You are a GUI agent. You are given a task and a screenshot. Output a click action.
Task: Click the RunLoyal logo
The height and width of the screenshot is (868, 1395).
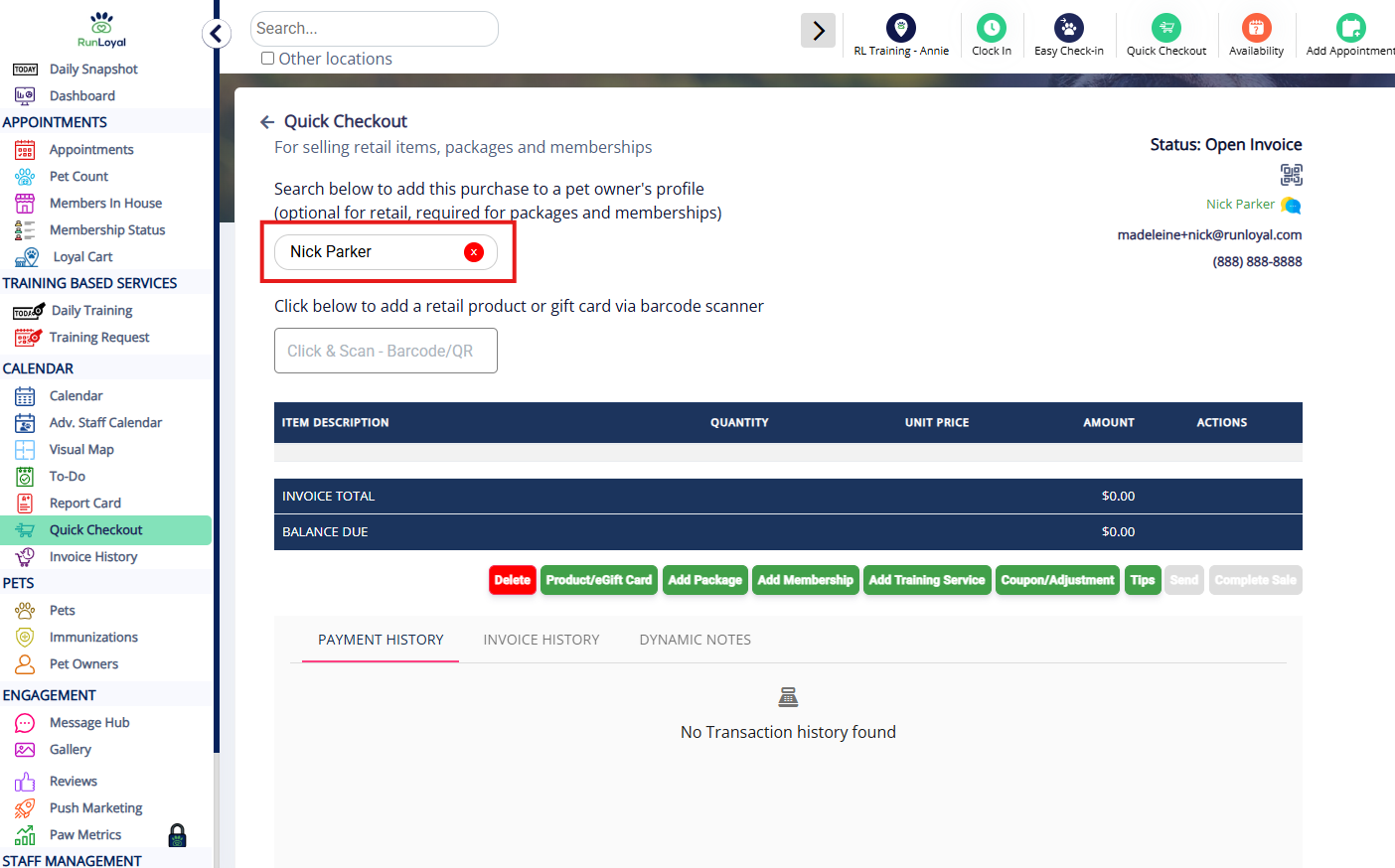tap(101, 29)
